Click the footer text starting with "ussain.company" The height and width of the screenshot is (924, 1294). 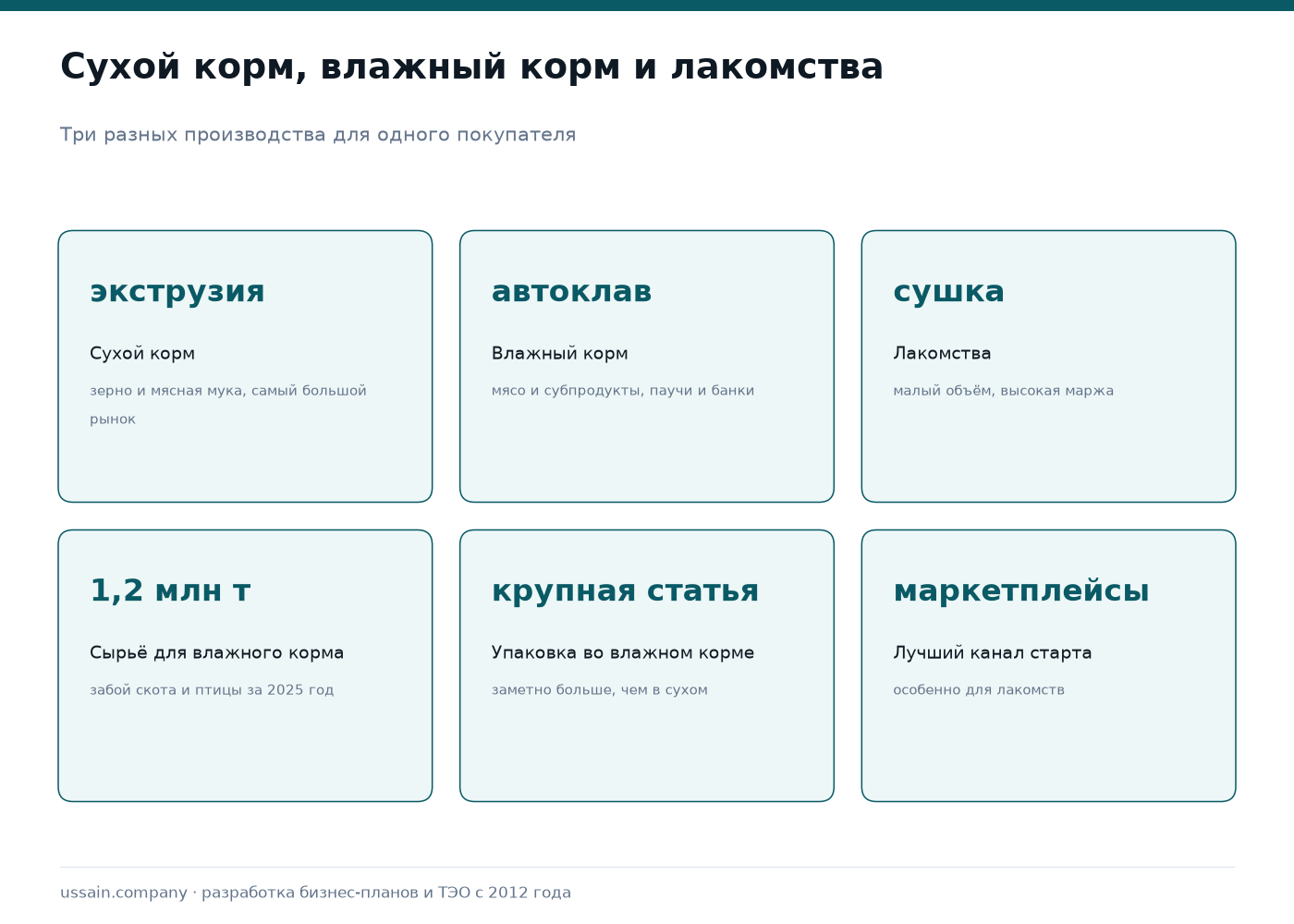(315, 893)
